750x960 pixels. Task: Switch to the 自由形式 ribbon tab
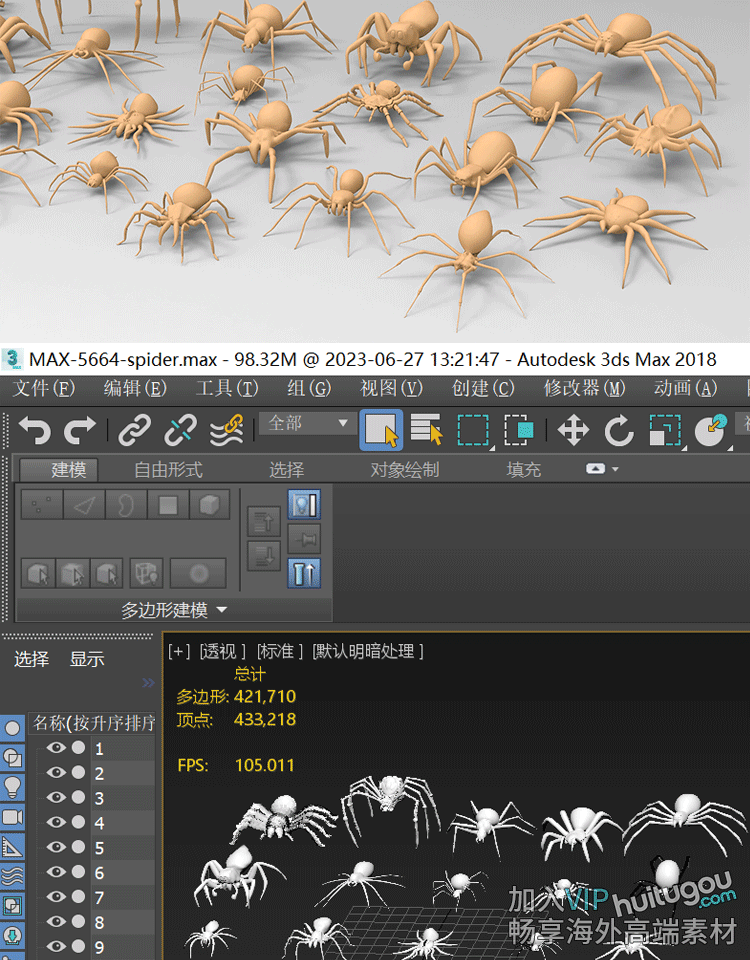[168, 469]
